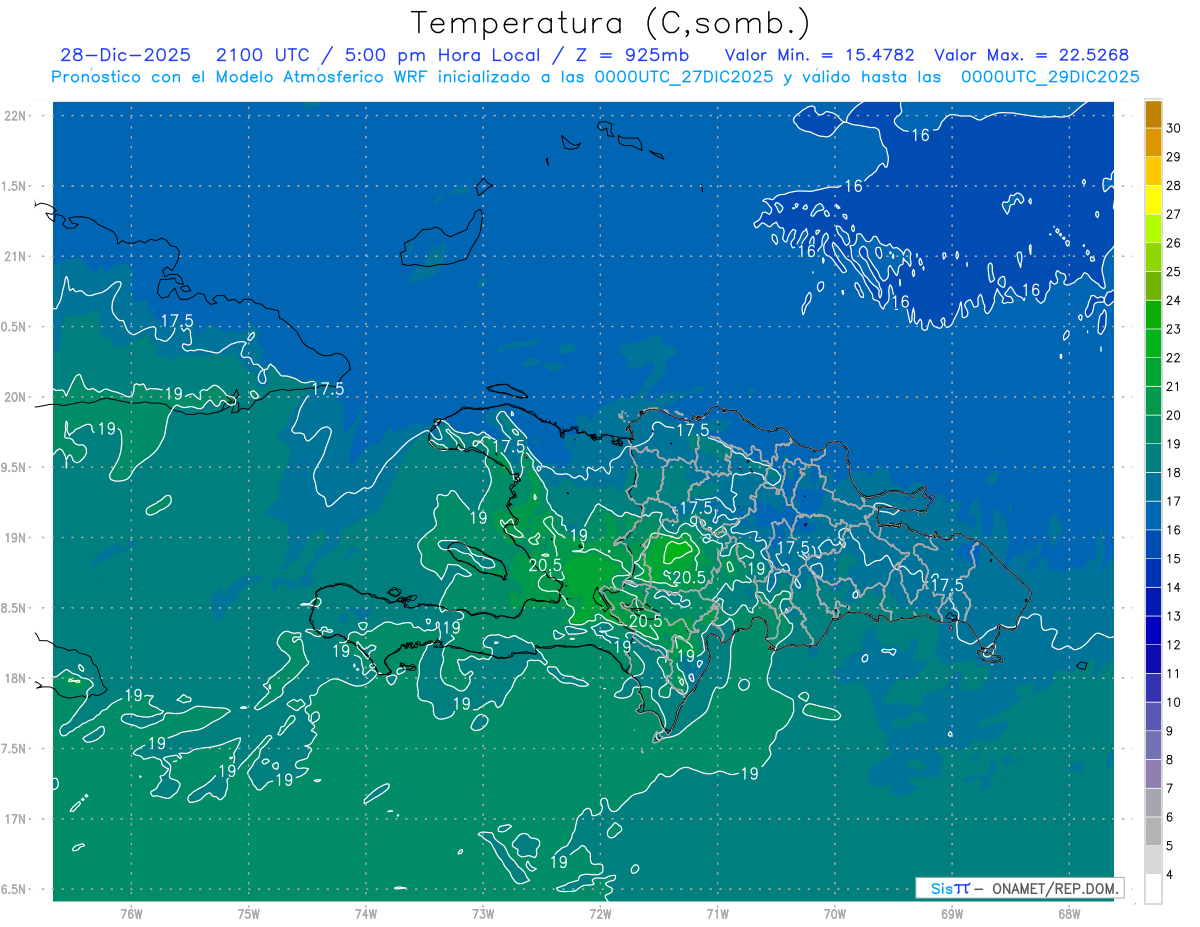This screenshot has height=927, width=1200.
Task: Select the yellow colorbar swatch between 27 and 28
Action: click(1153, 200)
